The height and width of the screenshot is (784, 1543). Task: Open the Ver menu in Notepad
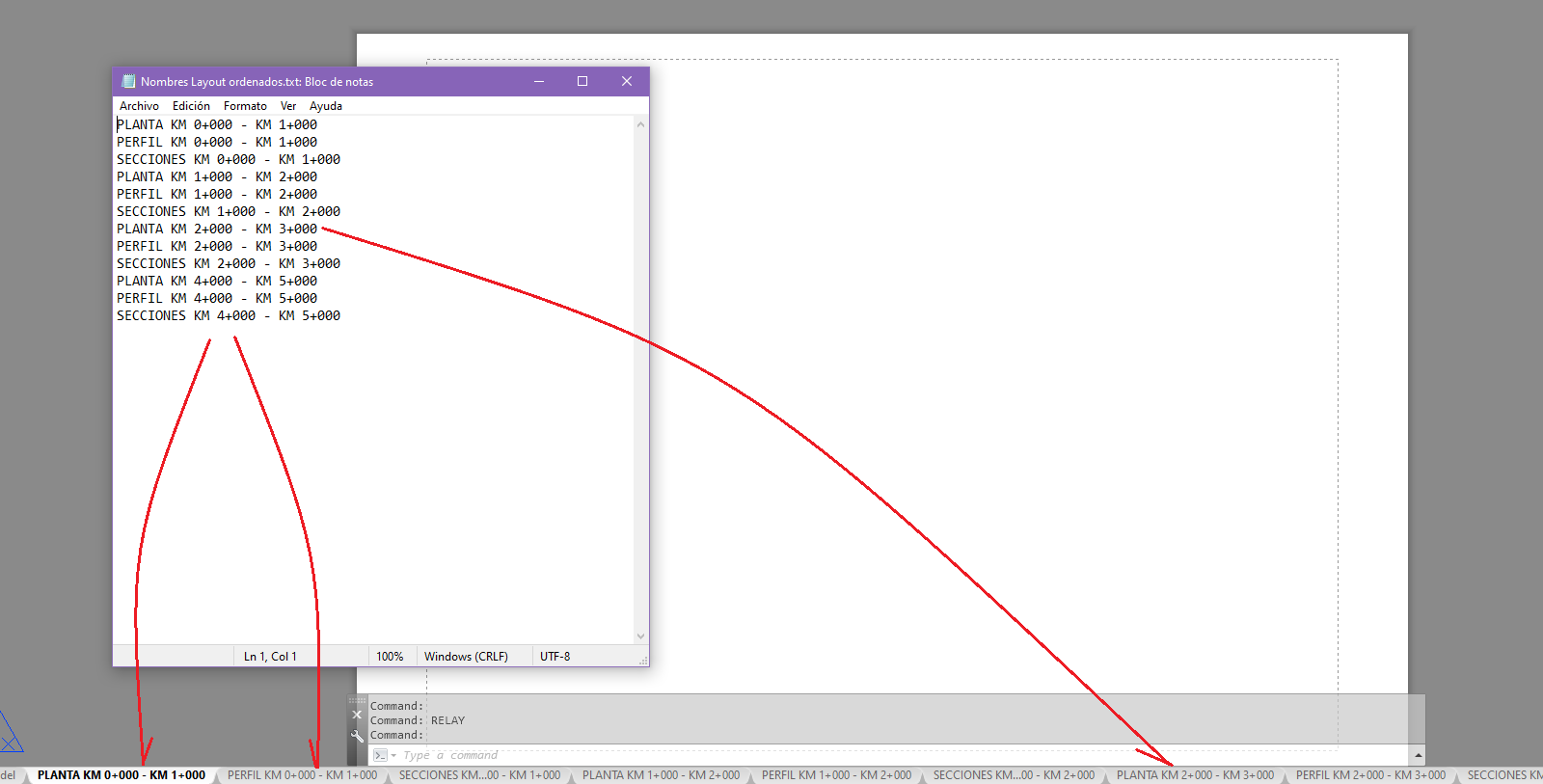(288, 106)
